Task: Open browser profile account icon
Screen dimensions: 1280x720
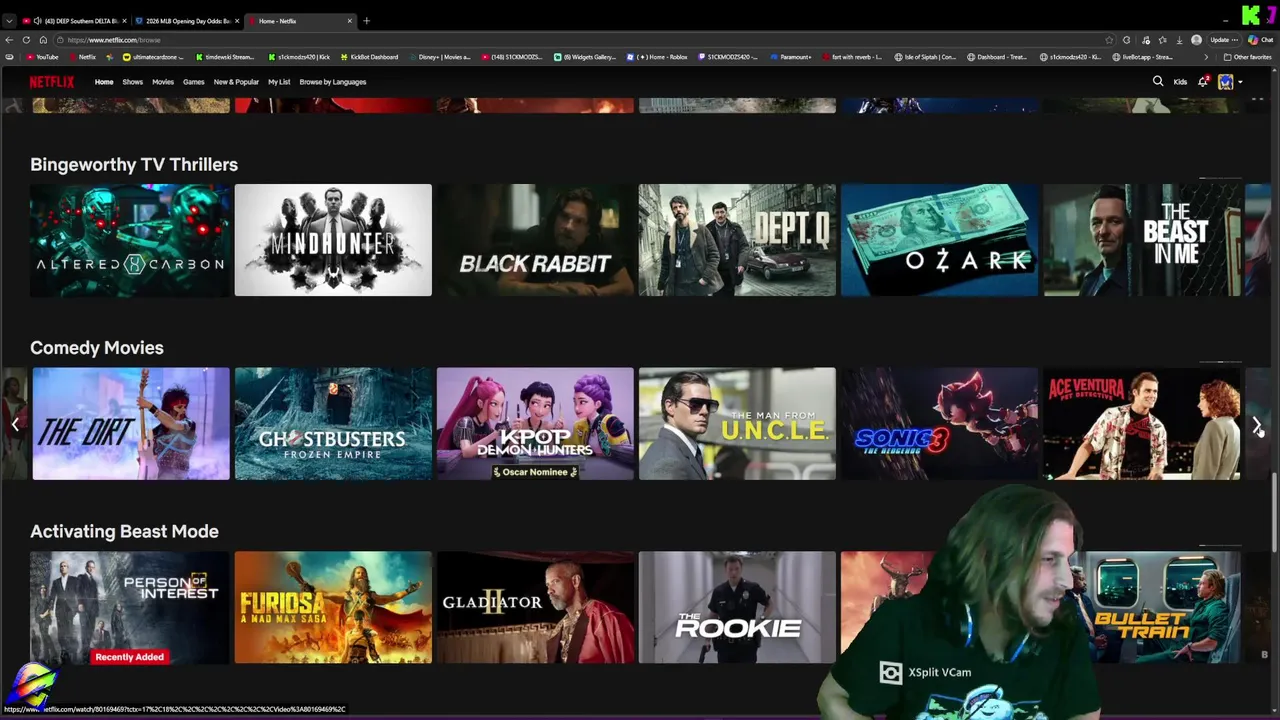Action: pyautogui.click(x=1196, y=40)
